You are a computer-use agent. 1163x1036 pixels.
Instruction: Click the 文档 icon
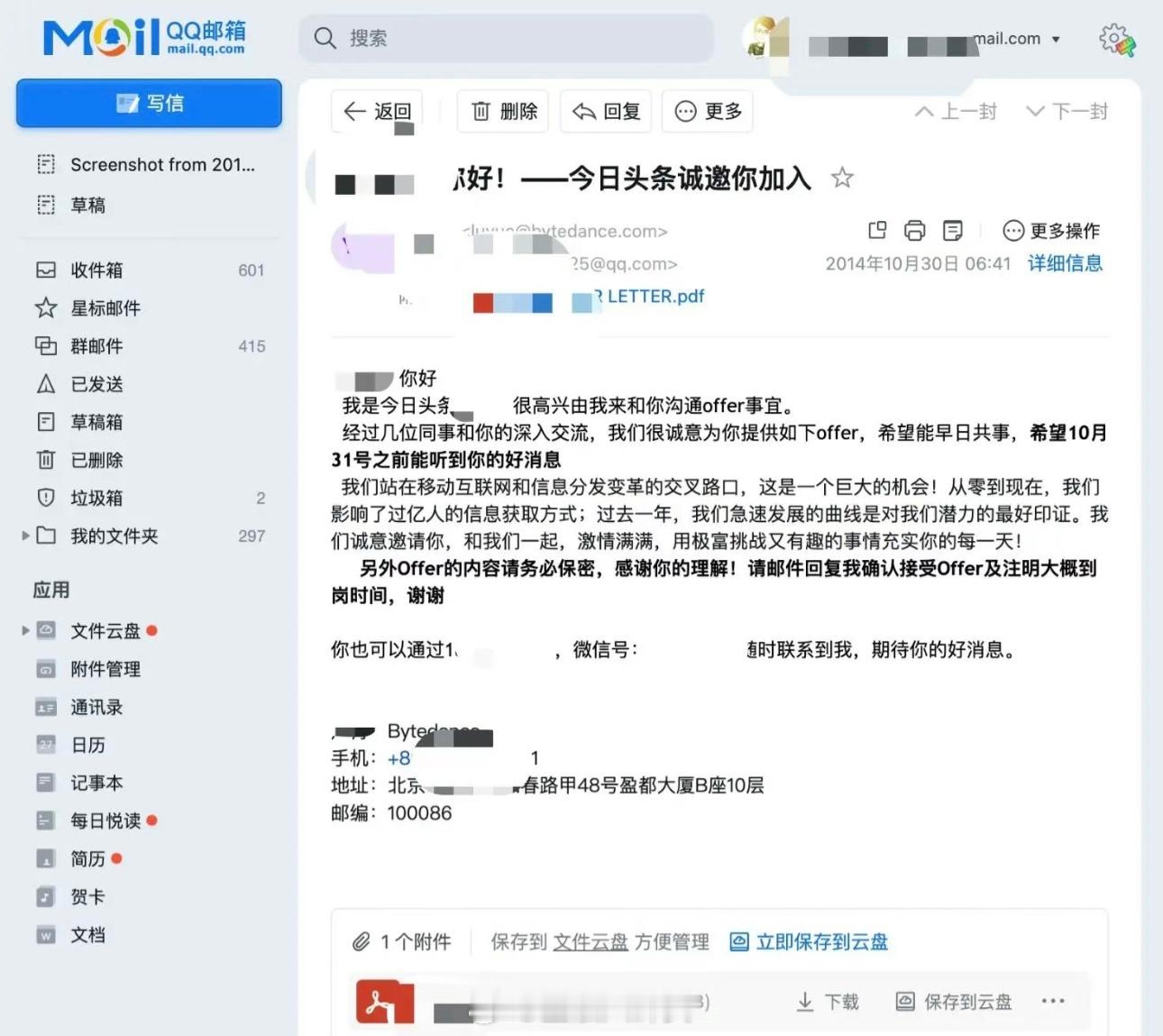(46, 934)
